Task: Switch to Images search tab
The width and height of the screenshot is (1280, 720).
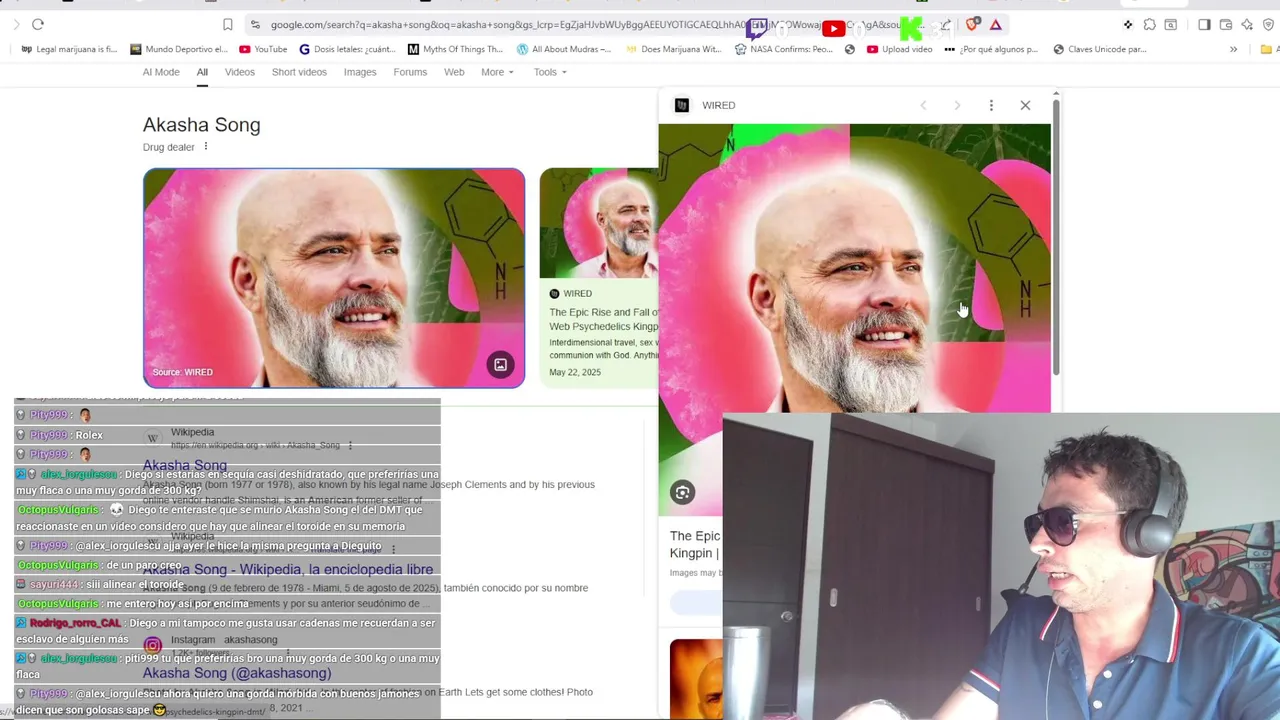Action: pyautogui.click(x=360, y=72)
